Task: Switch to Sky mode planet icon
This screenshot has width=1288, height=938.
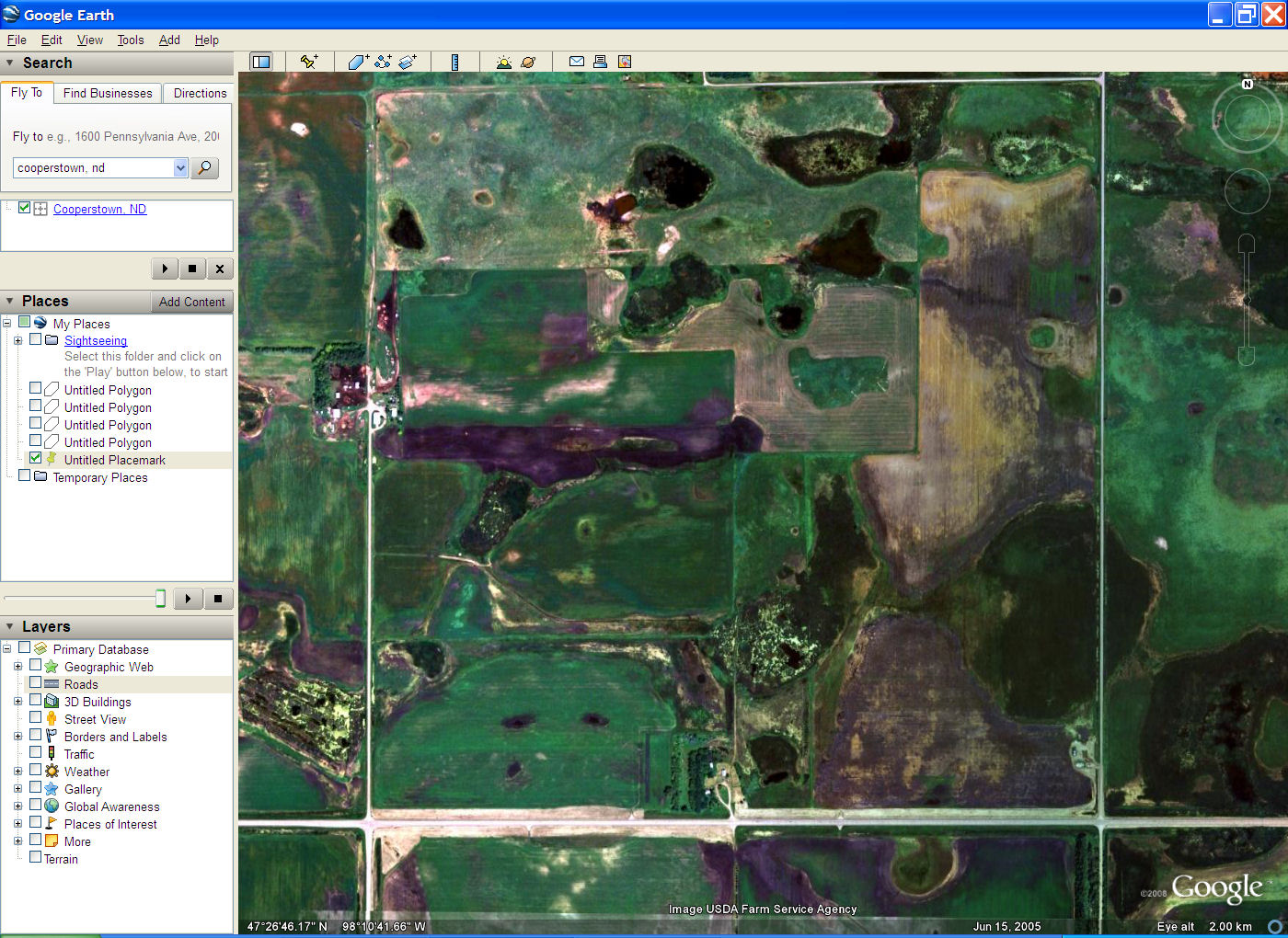Action: pos(528,62)
